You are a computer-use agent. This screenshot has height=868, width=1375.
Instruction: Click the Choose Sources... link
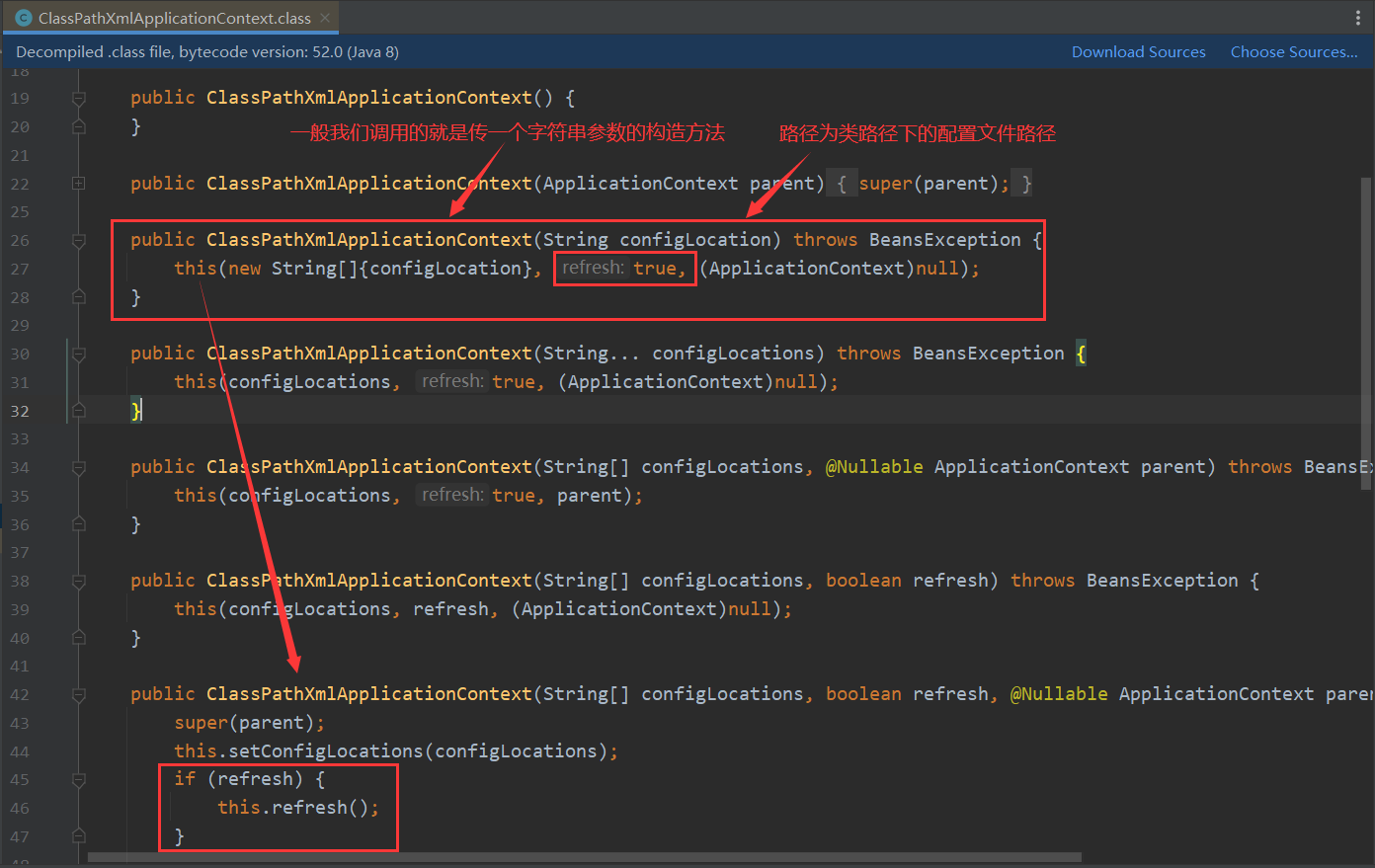coord(1294,52)
